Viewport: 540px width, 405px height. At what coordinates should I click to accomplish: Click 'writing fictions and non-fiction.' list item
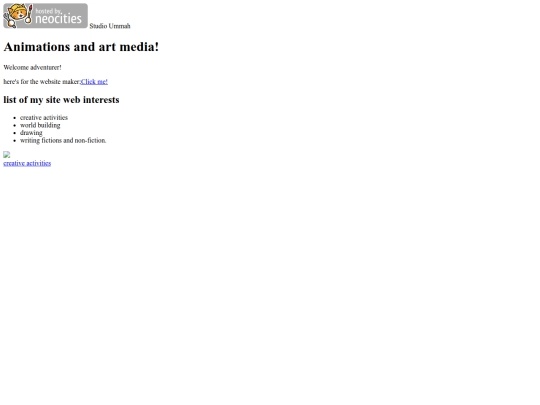pyautogui.click(x=63, y=140)
